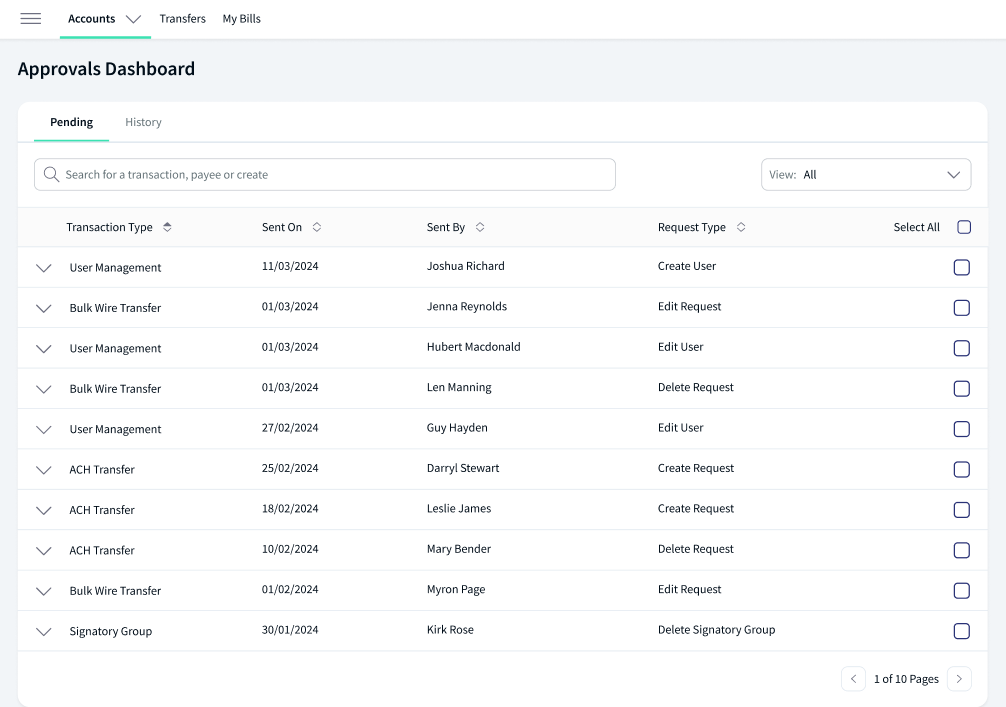
Task: Click the "11/03/2024" date cell
Action: click(290, 266)
